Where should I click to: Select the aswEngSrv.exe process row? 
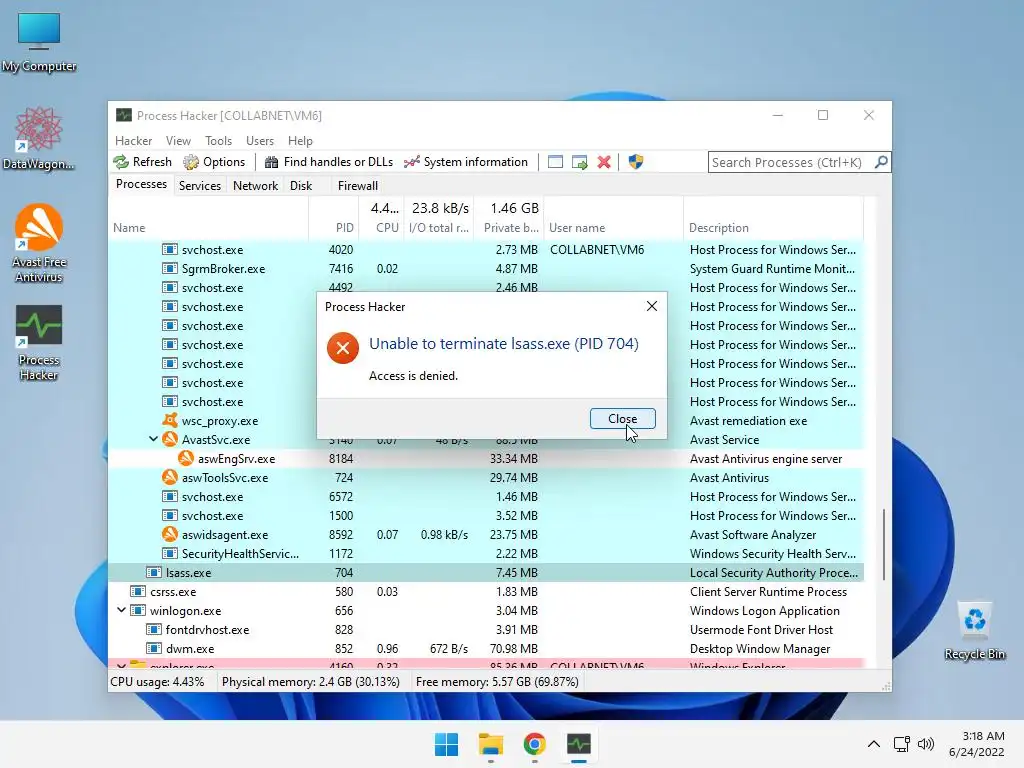[x=486, y=458]
